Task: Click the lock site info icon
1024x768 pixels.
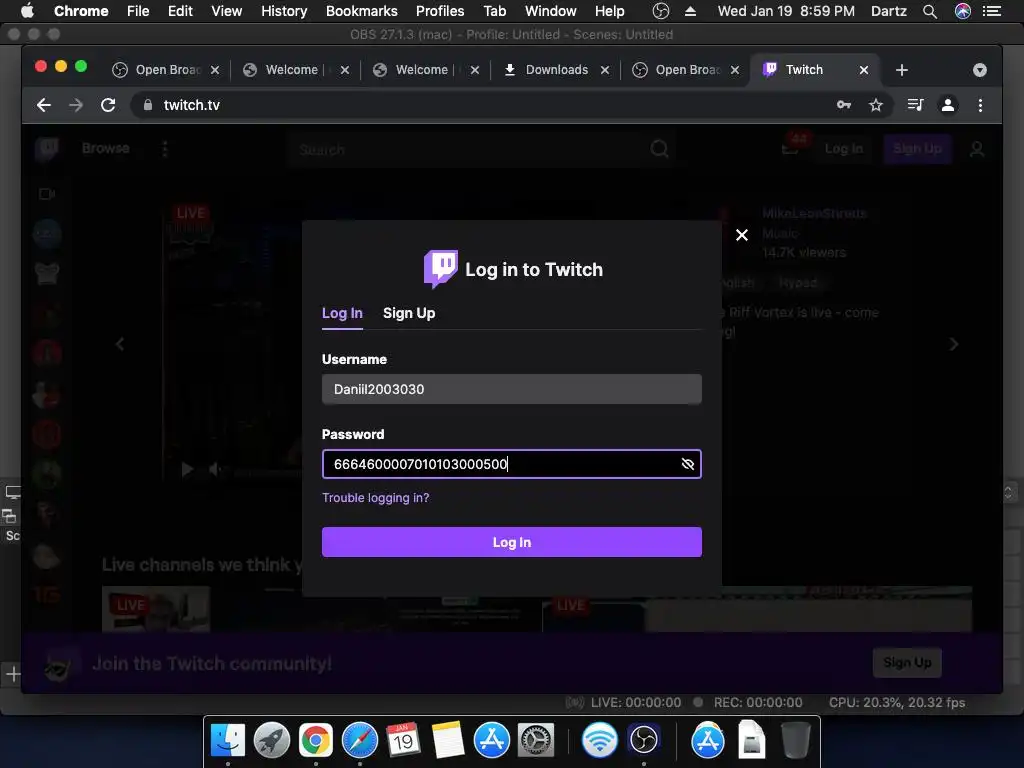Action: (x=148, y=105)
